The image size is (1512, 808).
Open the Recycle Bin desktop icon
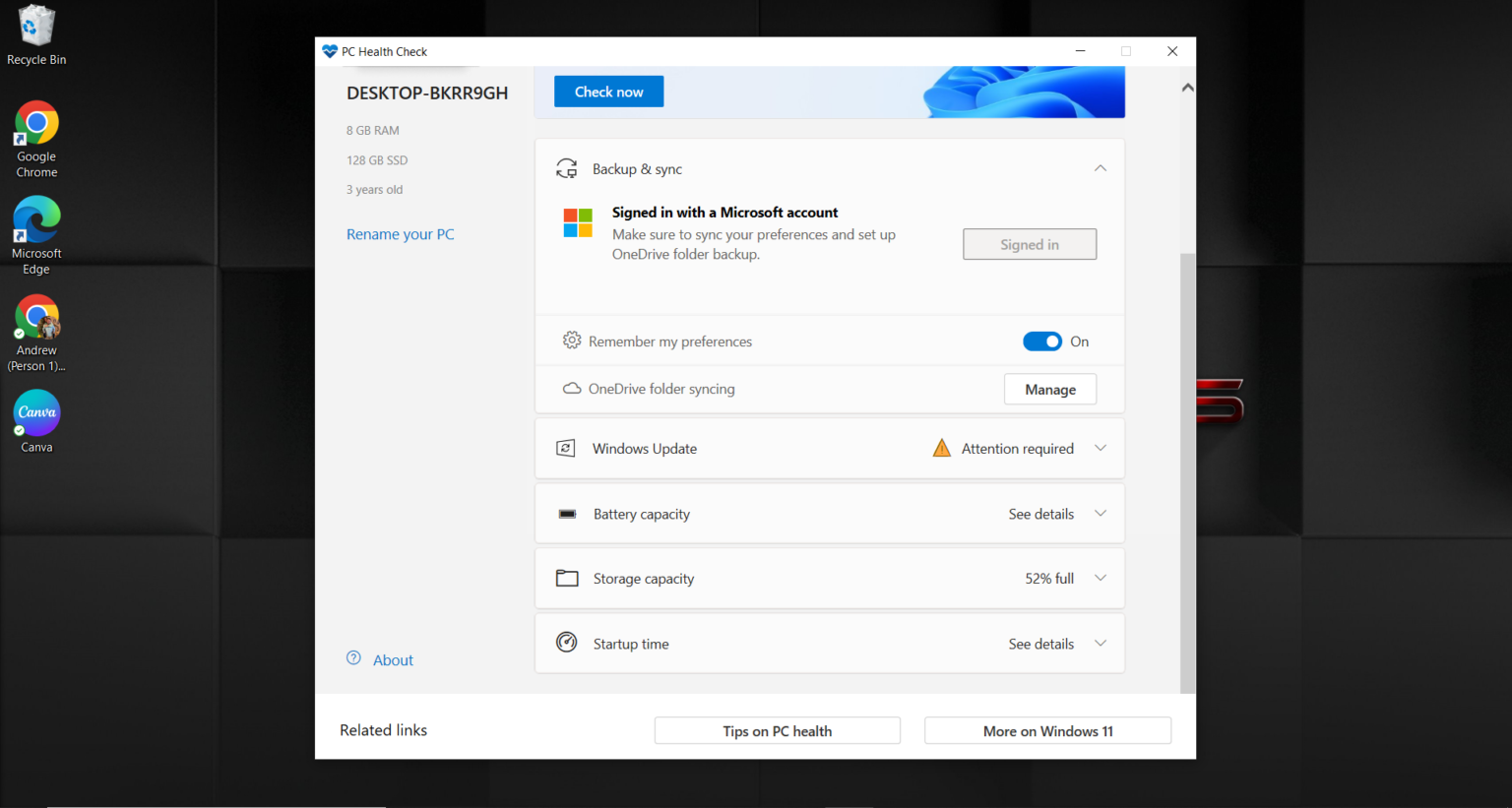point(36,35)
